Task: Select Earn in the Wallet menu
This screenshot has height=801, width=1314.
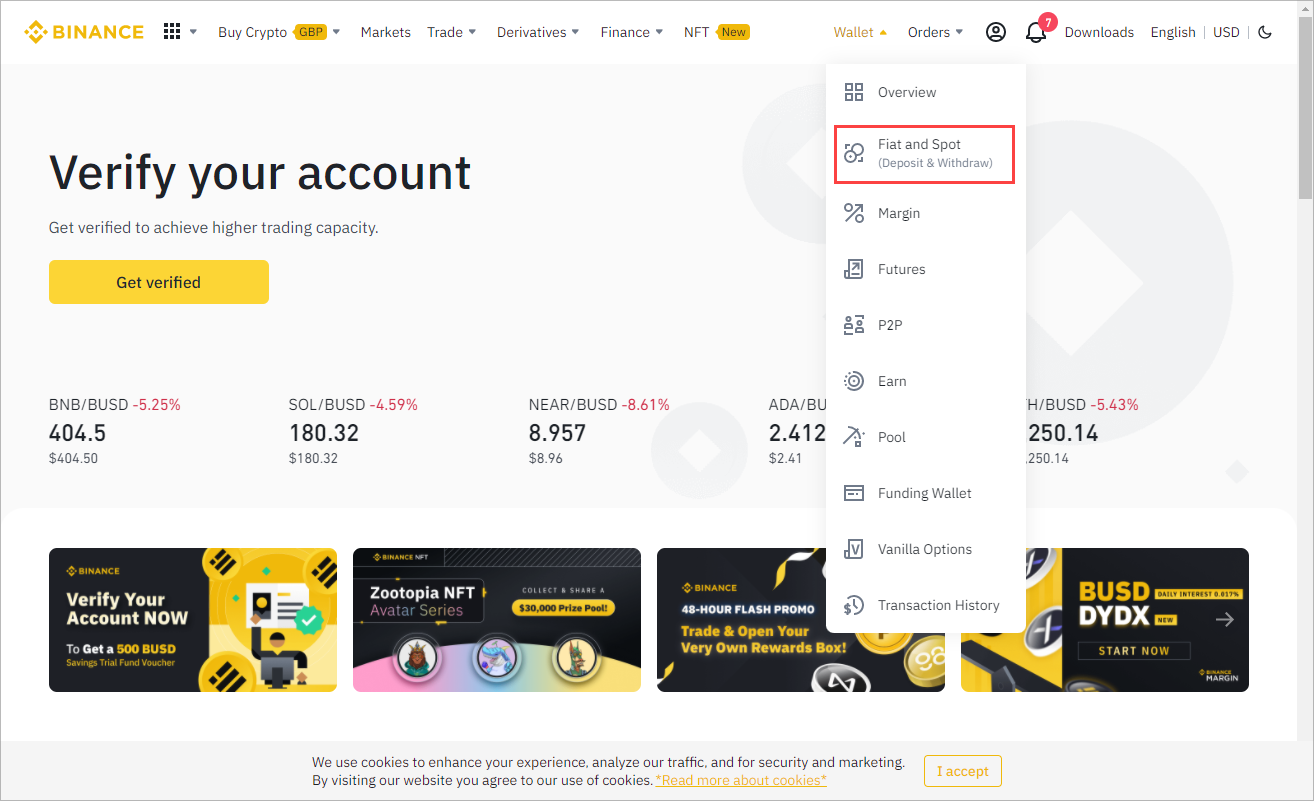Action: (926, 381)
